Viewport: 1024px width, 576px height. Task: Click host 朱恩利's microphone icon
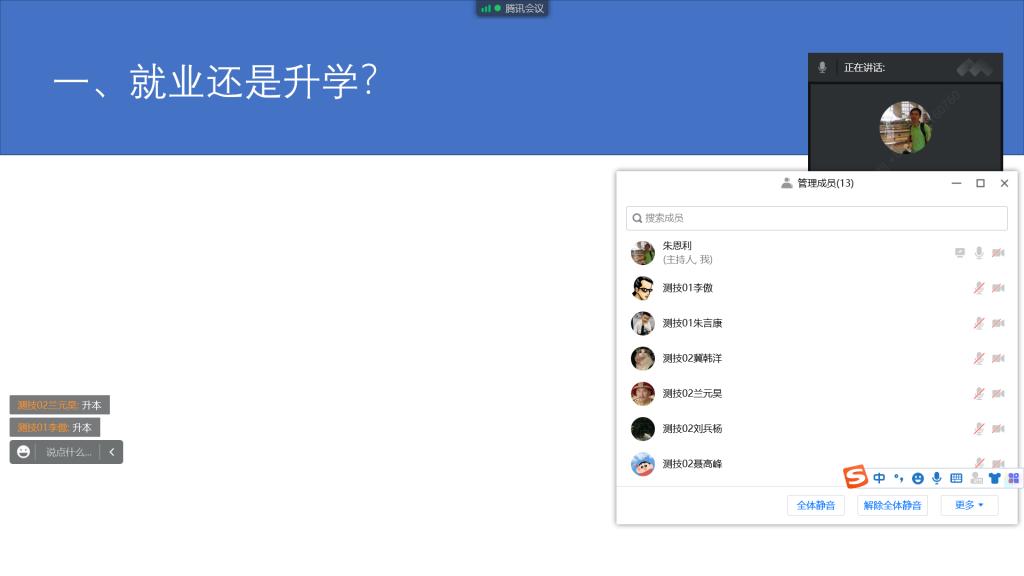[979, 253]
